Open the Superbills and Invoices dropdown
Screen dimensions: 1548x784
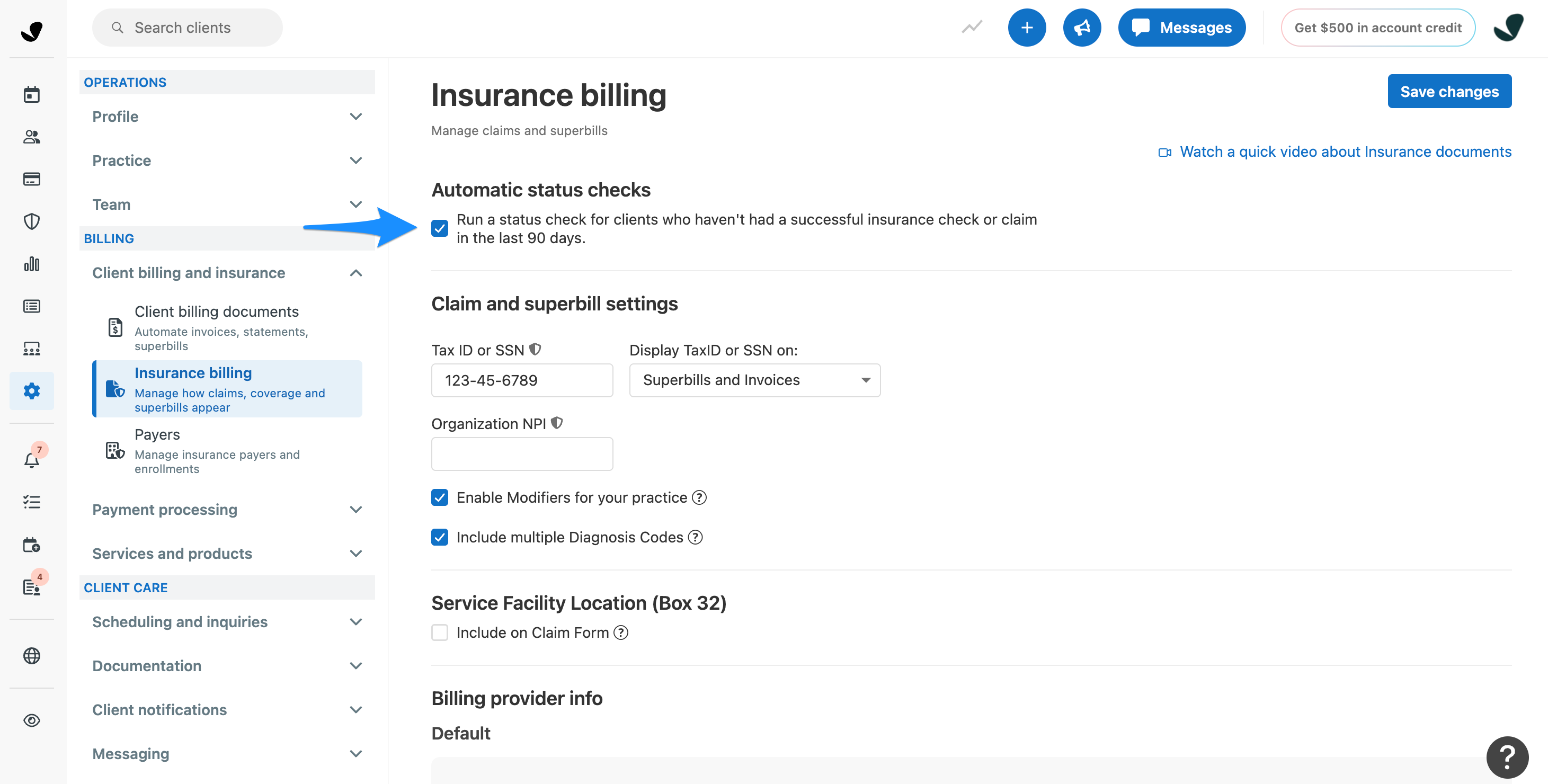pyautogui.click(x=754, y=380)
